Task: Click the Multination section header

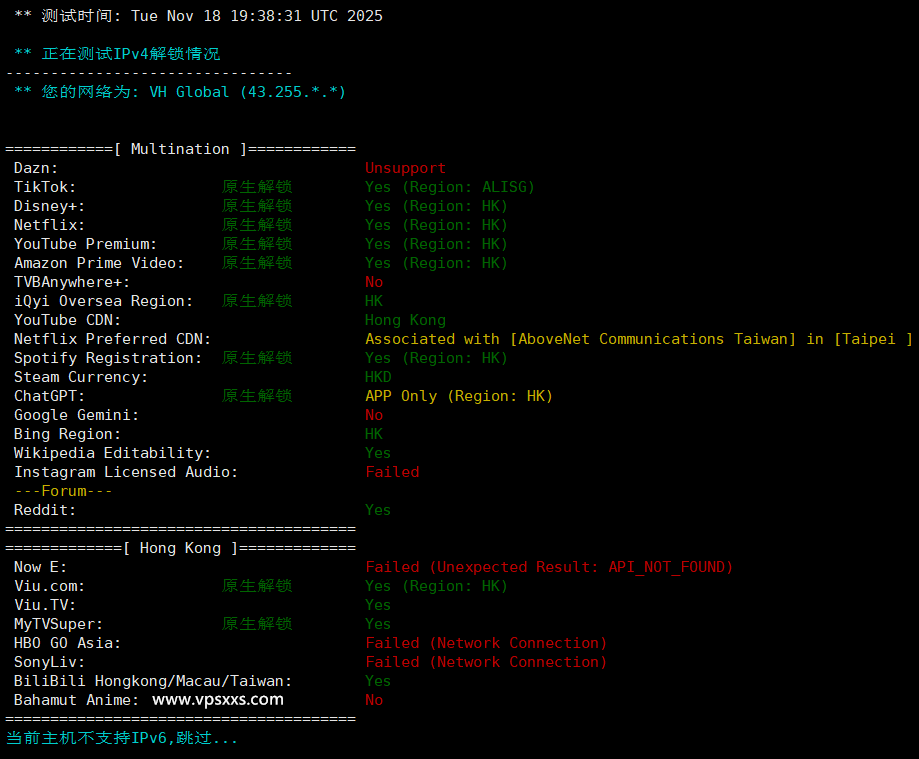Action: [x=180, y=149]
